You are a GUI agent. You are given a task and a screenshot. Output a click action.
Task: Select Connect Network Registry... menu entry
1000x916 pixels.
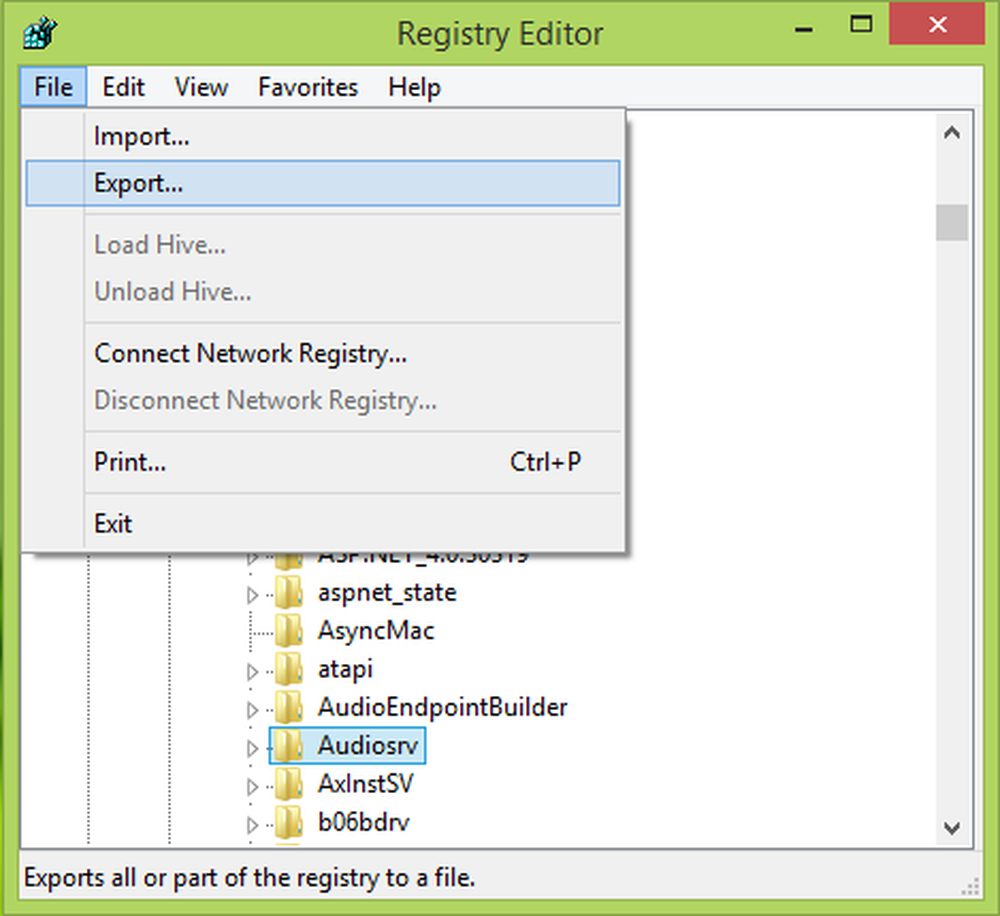(x=250, y=353)
